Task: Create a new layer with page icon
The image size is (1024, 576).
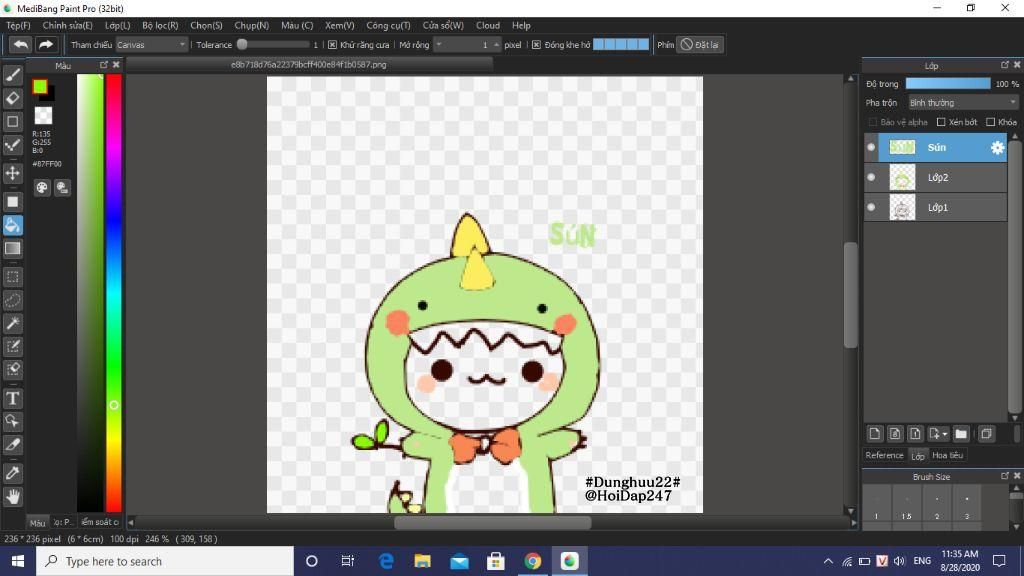Action: coord(874,434)
